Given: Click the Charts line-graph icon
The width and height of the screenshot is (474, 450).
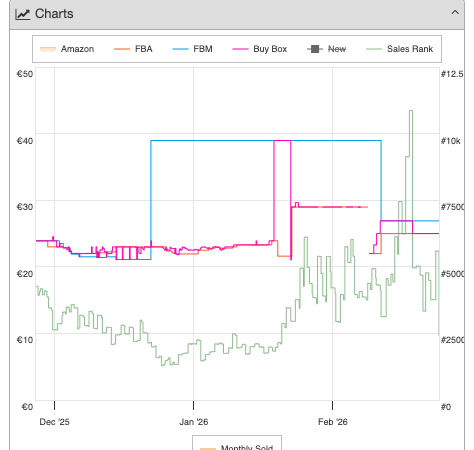Looking at the screenshot, I should (23, 14).
